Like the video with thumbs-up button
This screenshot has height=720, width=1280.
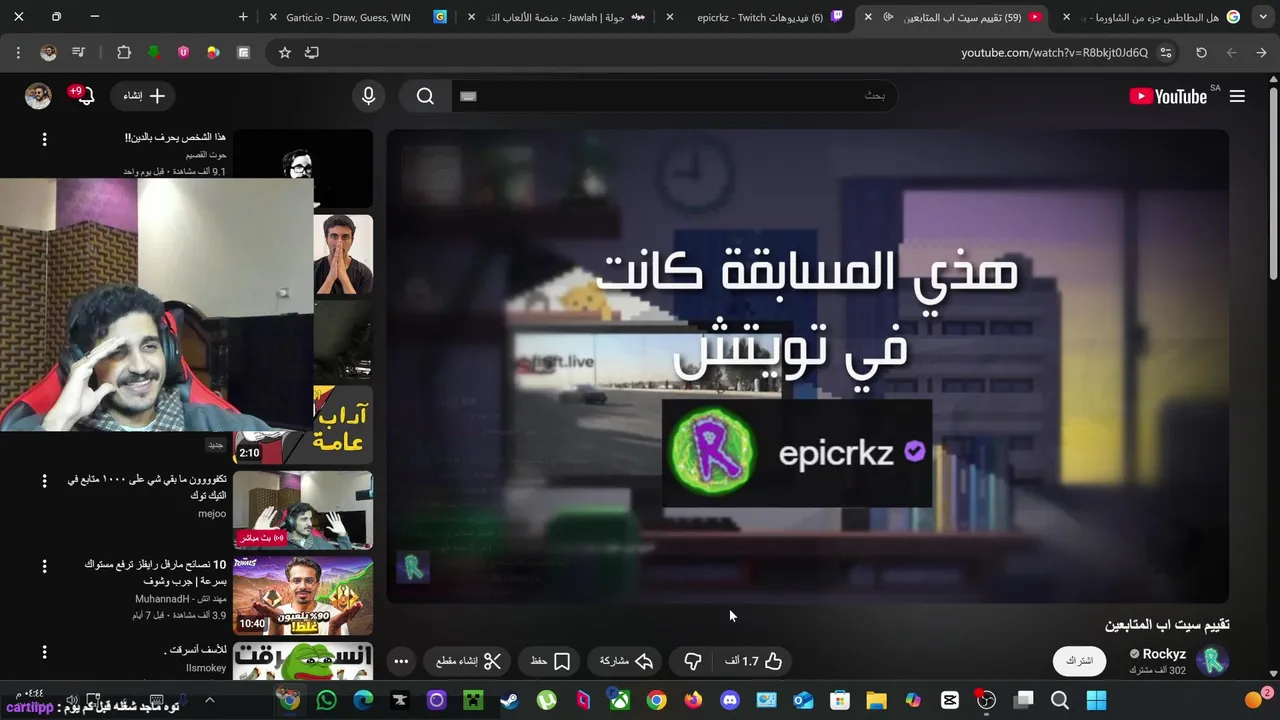pos(753,661)
